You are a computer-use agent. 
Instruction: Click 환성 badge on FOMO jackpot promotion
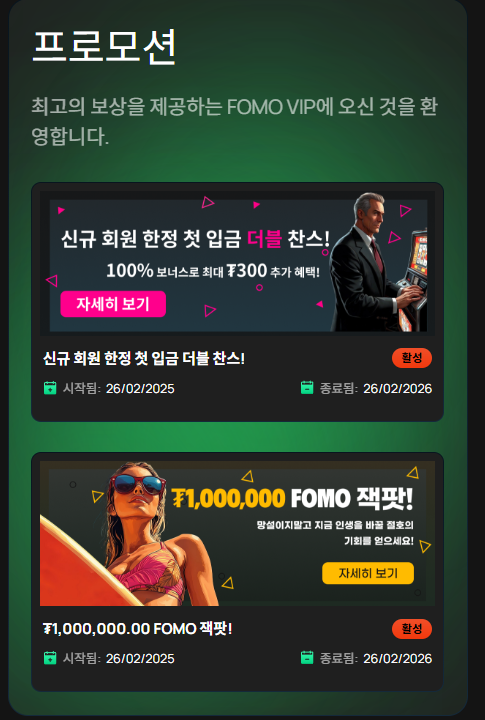click(x=412, y=629)
